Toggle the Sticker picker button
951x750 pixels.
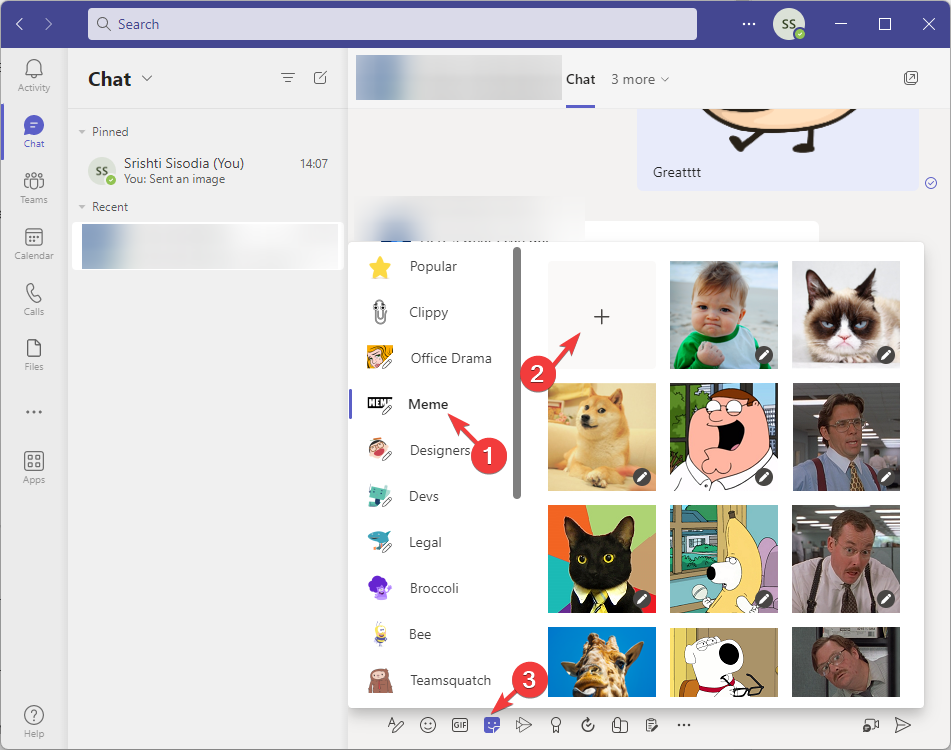tap(492, 725)
